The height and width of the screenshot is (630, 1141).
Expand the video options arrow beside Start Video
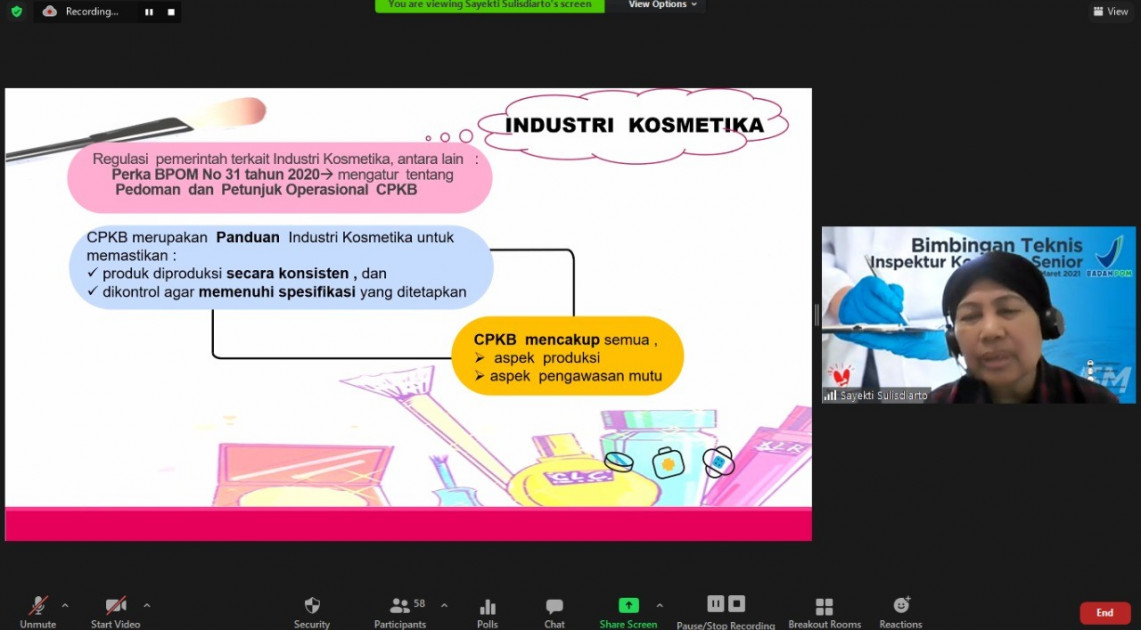click(147, 605)
